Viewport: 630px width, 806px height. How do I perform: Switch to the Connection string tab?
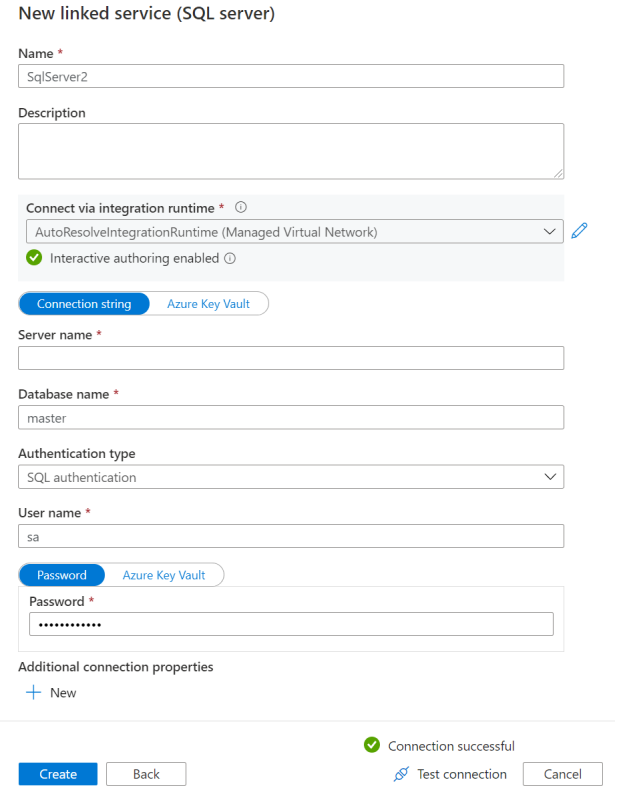(84, 303)
